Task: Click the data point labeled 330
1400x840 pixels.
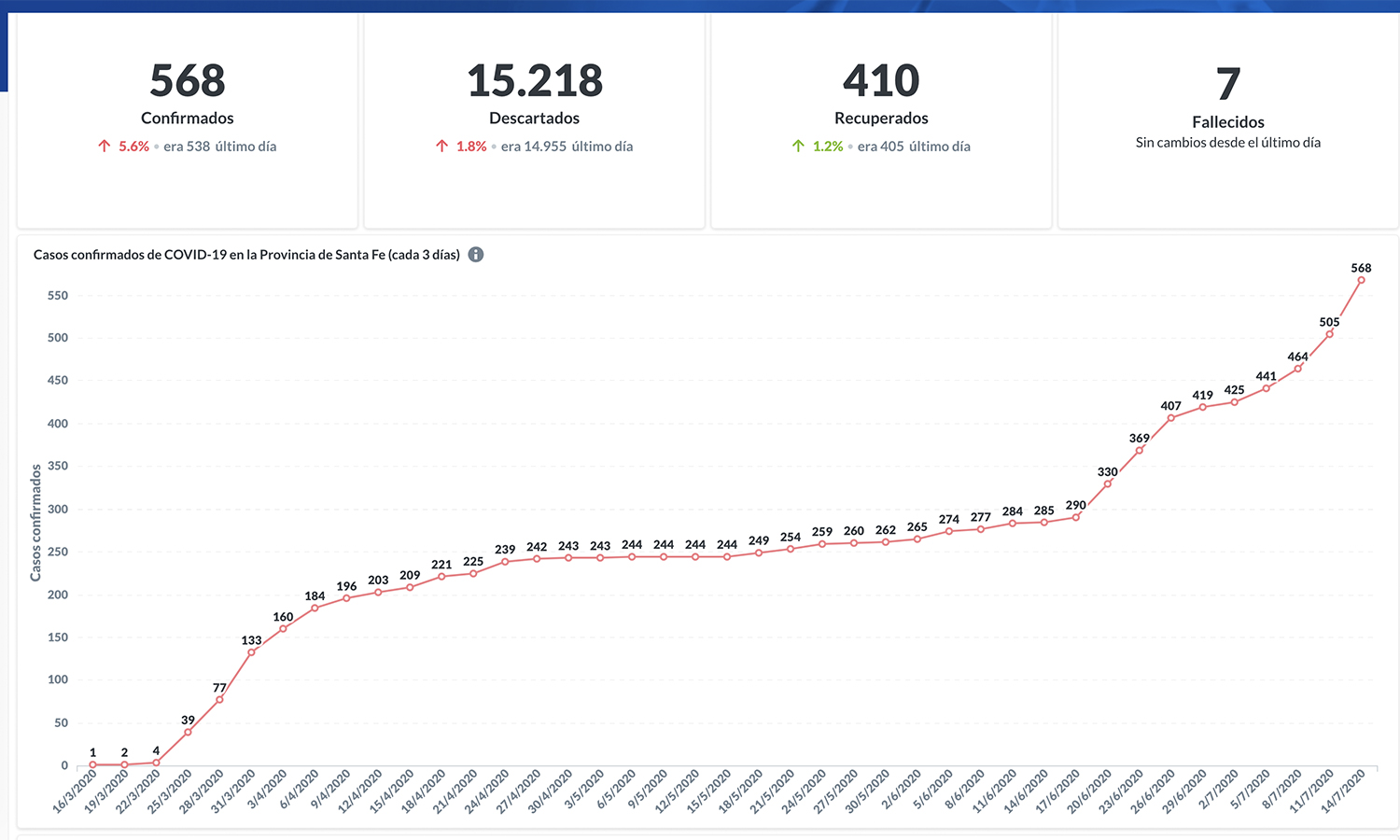Action: coord(1108,483)
